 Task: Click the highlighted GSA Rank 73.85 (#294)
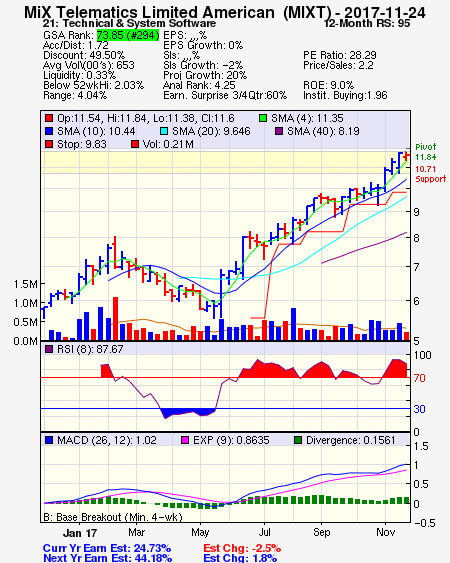[x=128, y=35]
